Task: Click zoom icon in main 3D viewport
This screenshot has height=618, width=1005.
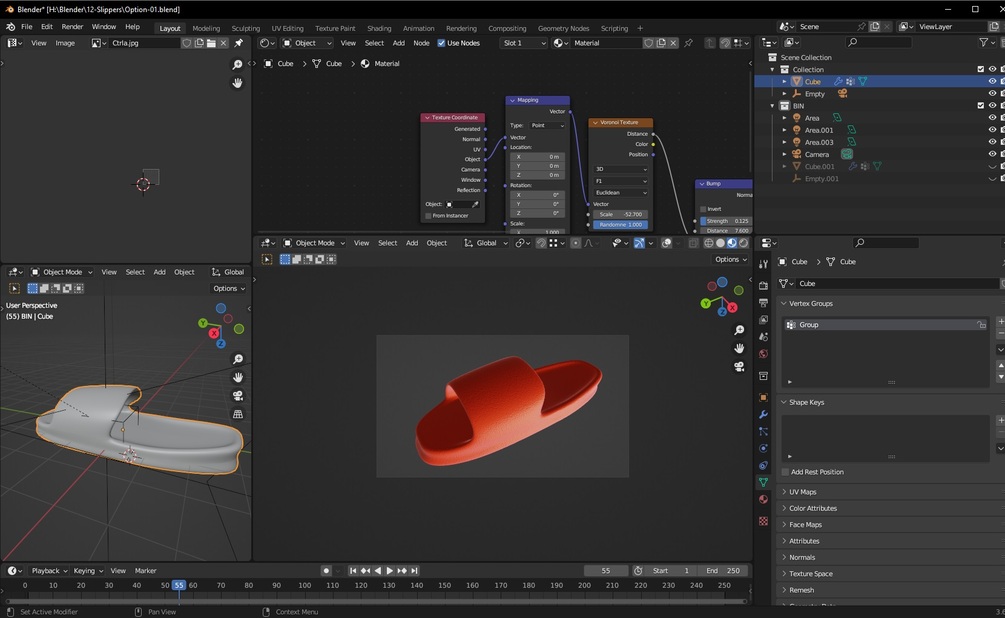Action: click(x=739, y=330)
